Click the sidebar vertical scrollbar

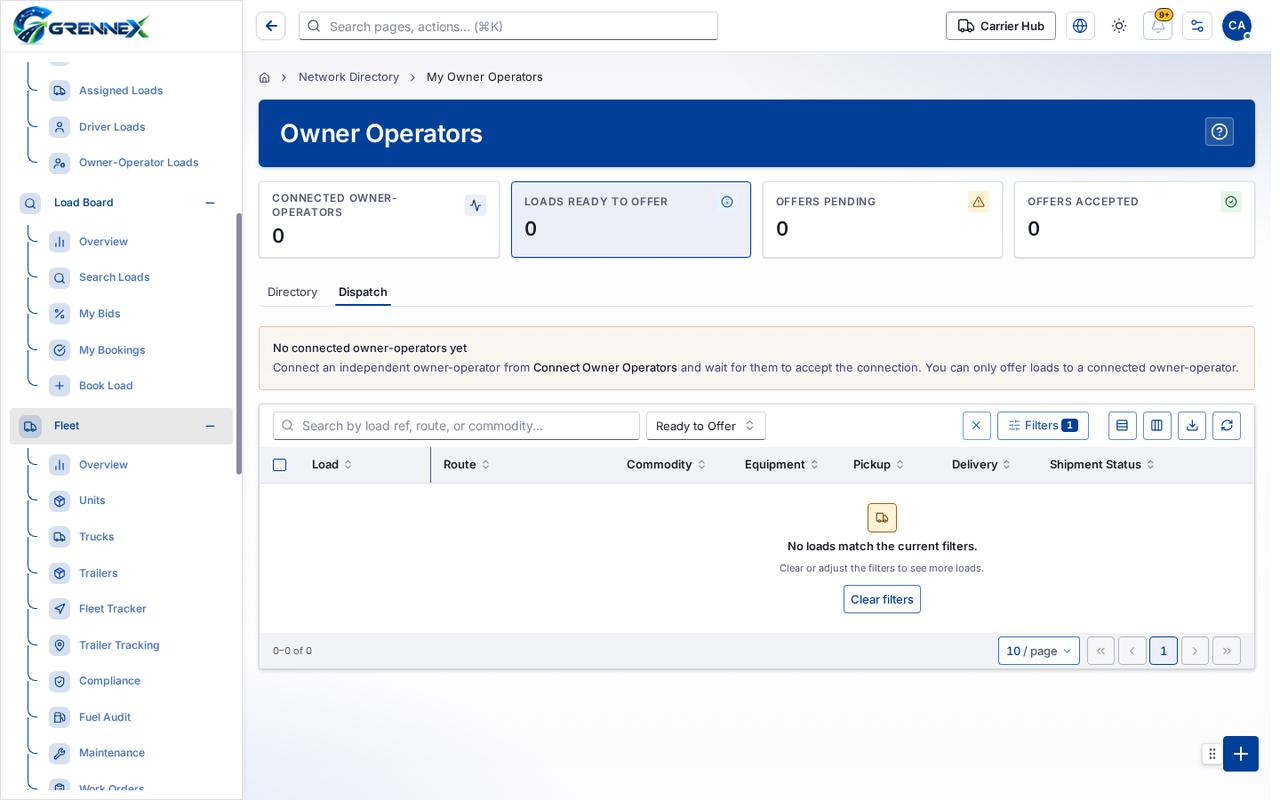pyautogui.click(x=239, y=343)
